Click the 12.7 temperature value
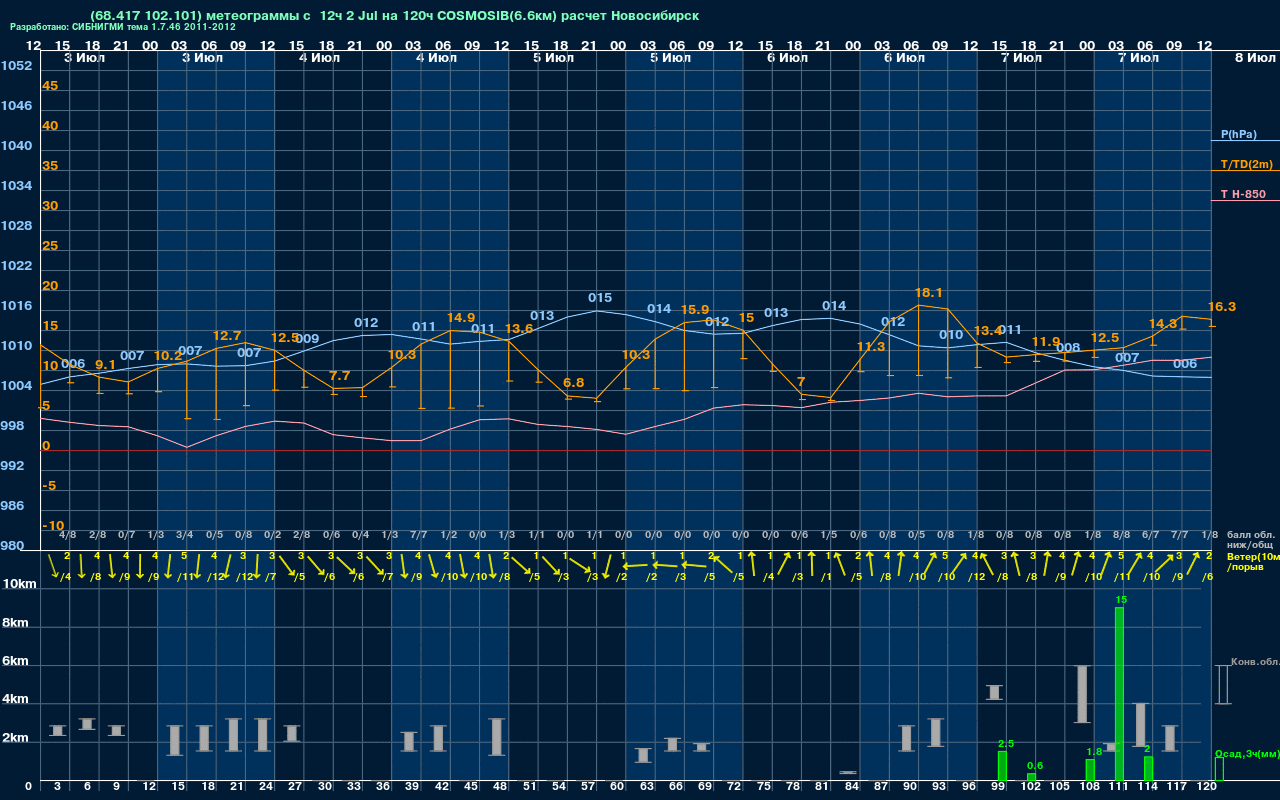Screen dimensions: 1280x800 pyautogui.click(x=227, y=336)
